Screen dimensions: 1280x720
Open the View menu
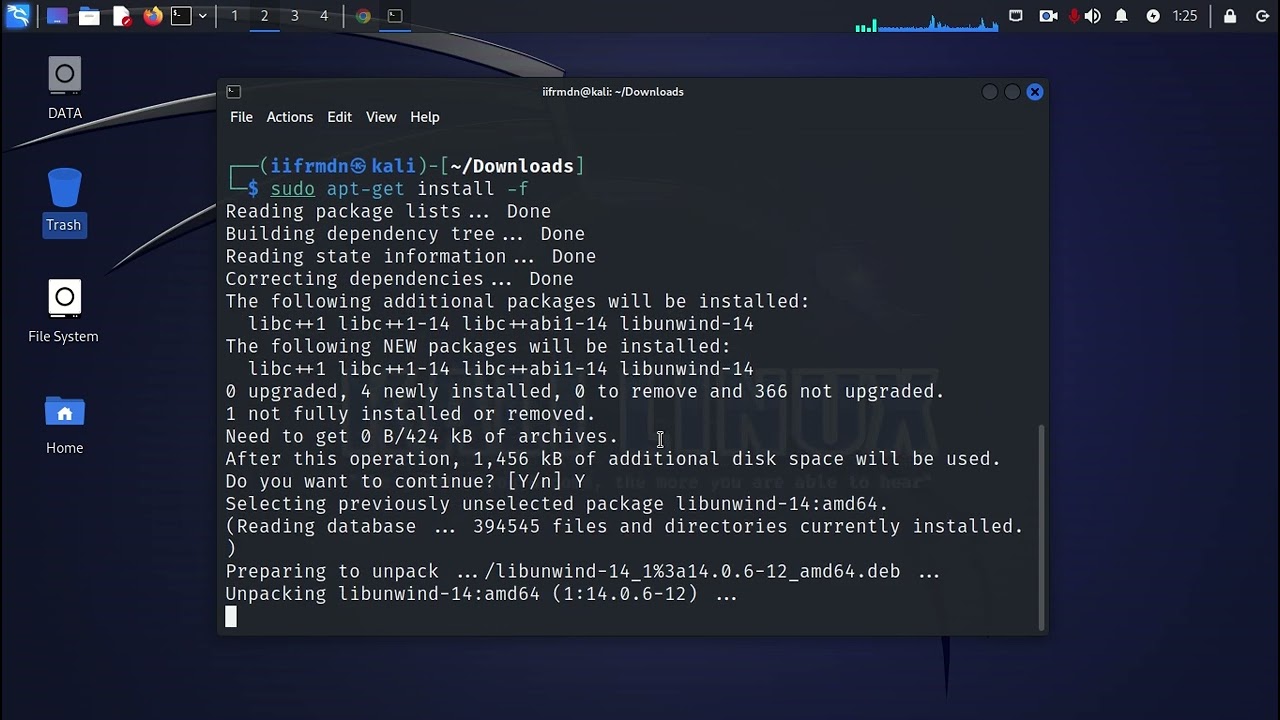381,117
